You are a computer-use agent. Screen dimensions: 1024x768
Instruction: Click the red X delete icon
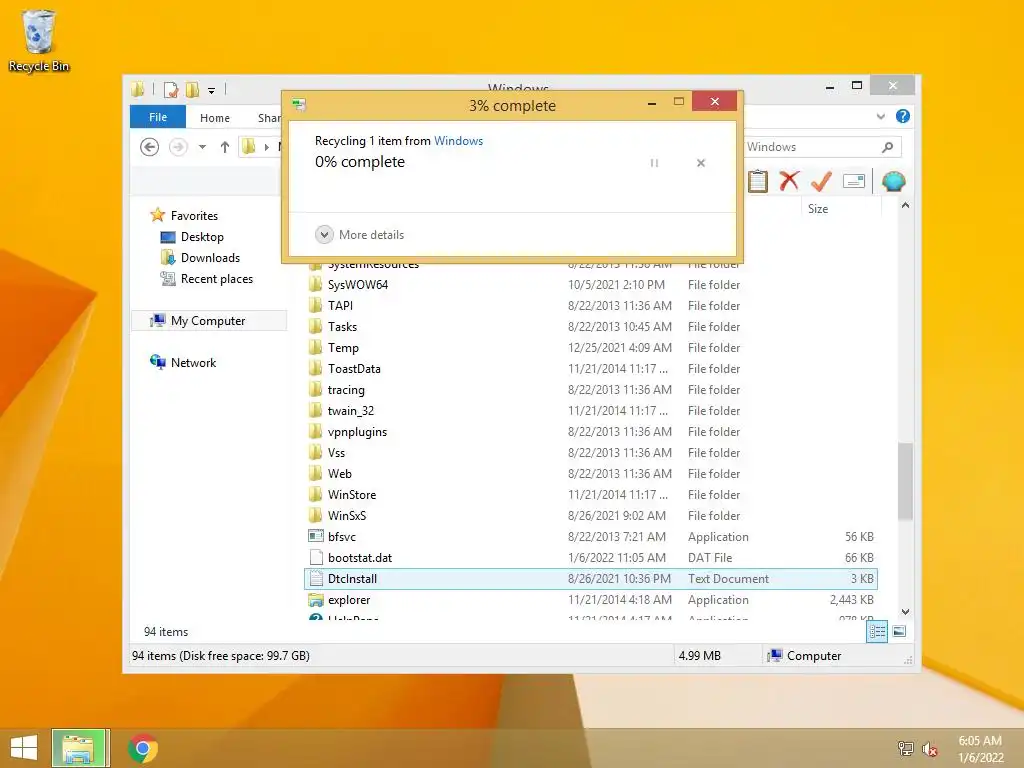[x=790, y=181]
